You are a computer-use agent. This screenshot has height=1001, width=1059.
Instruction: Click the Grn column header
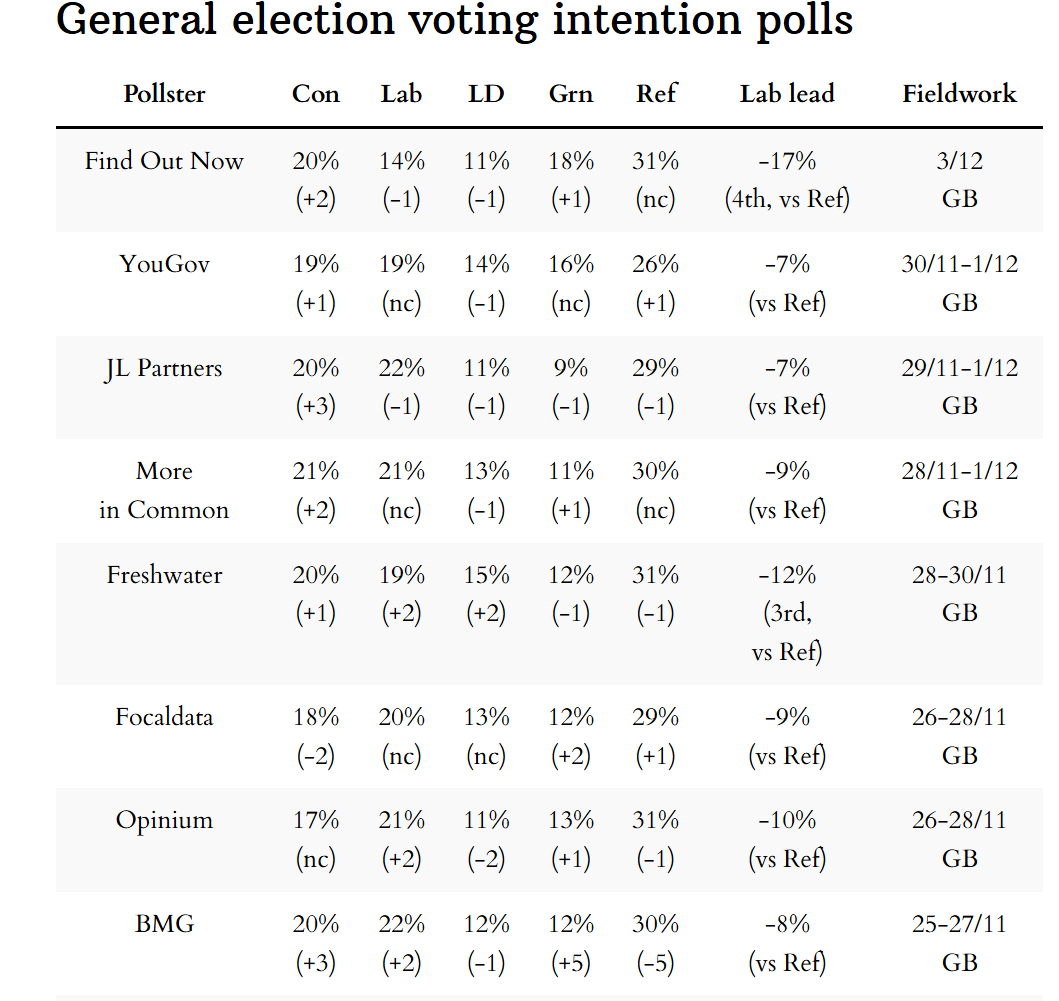click(x=571, y=94)
